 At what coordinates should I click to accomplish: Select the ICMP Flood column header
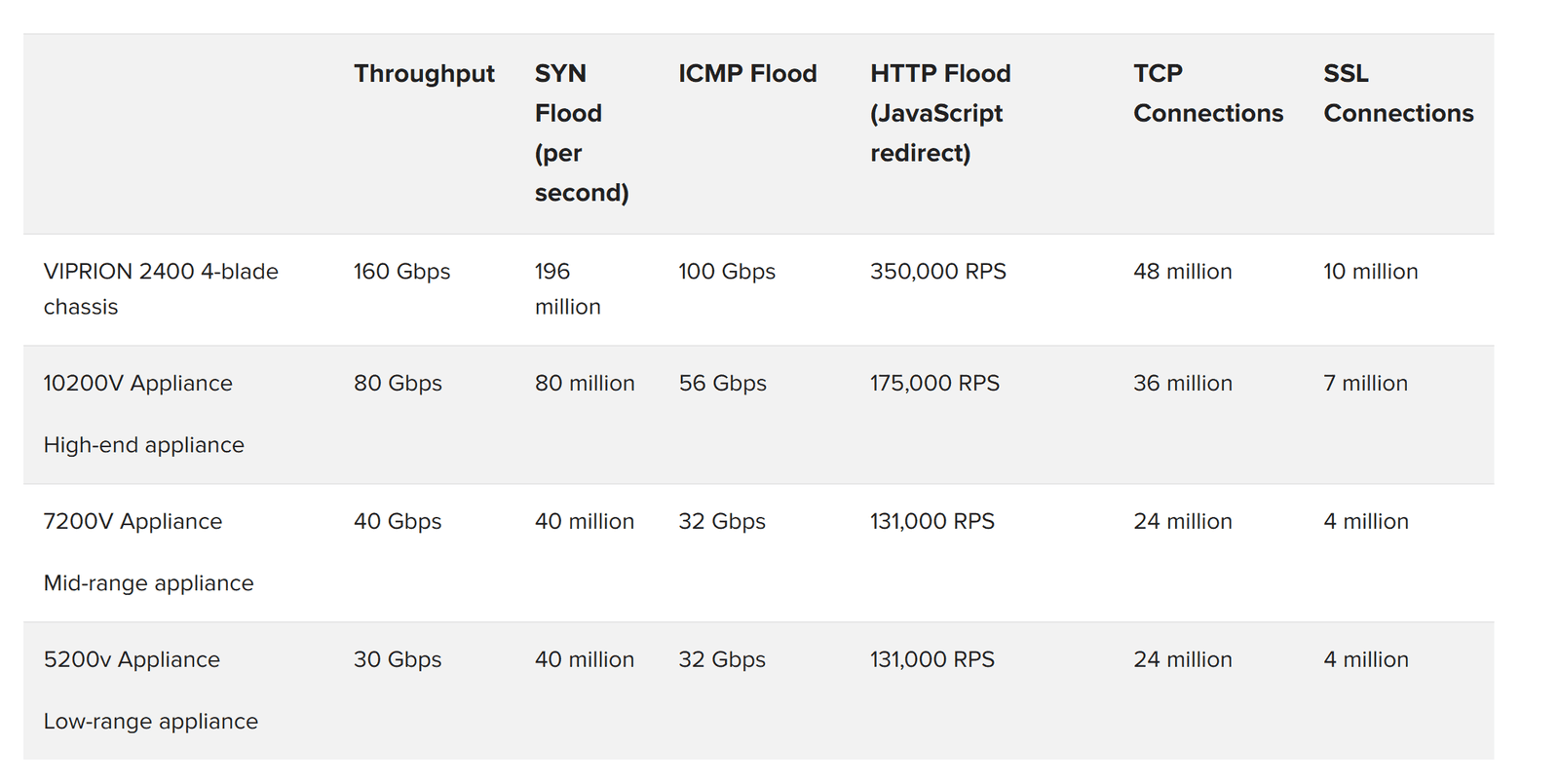pos(747,74)
